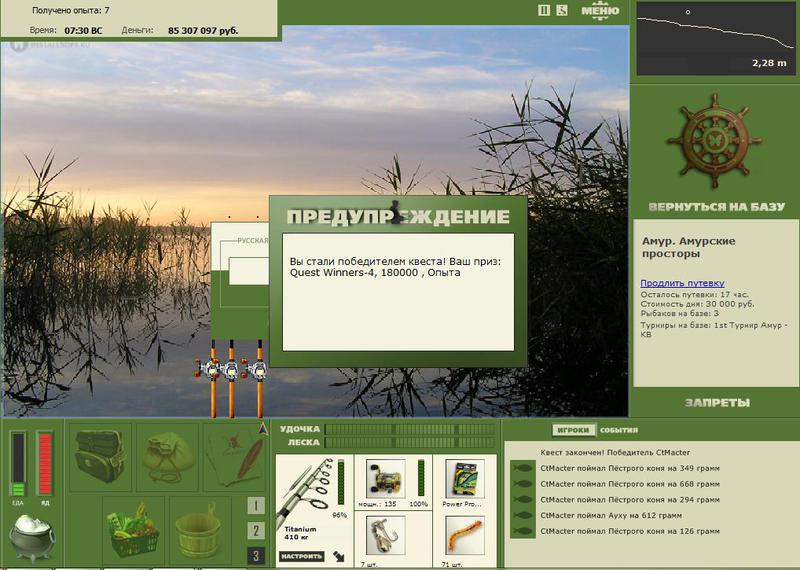Click fish icon beside 126 грамм catch

523,531
